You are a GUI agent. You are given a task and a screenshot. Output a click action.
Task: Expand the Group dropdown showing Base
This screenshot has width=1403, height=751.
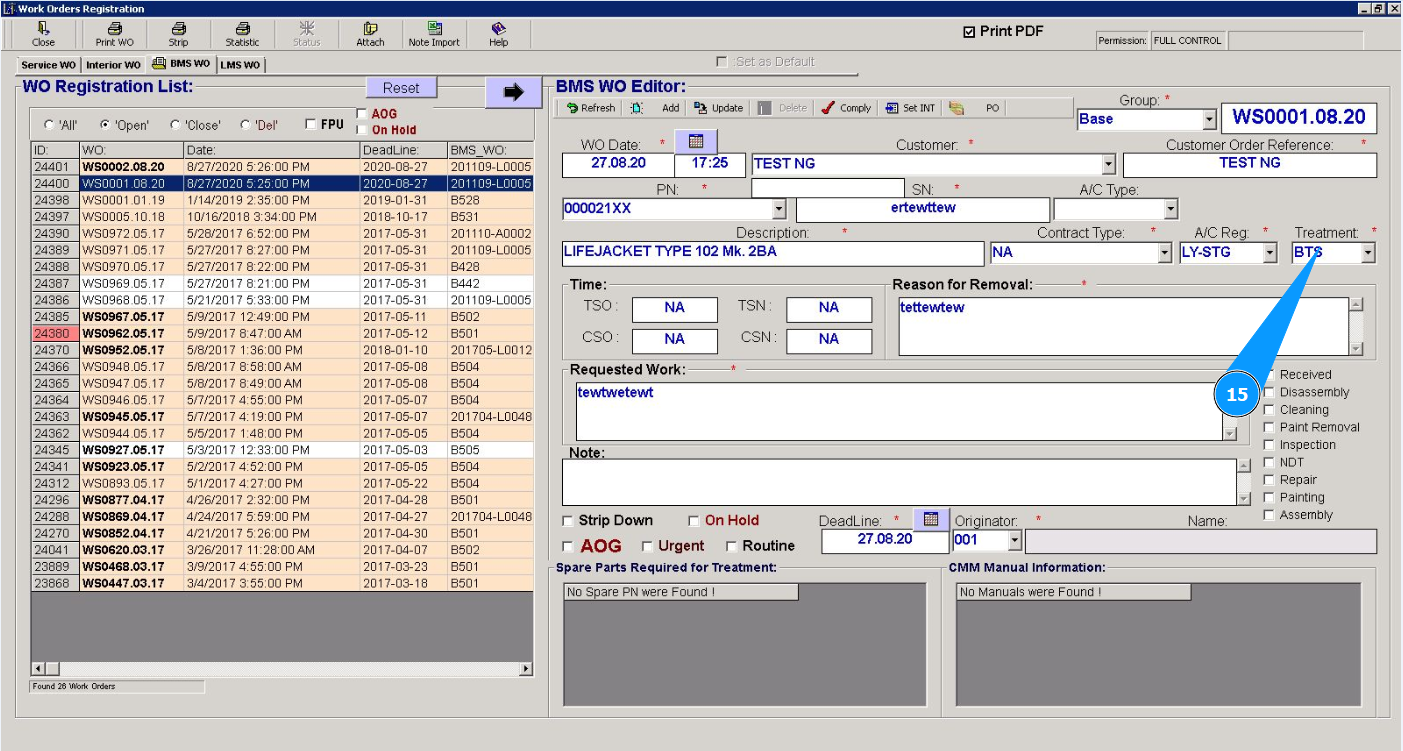1209,119
